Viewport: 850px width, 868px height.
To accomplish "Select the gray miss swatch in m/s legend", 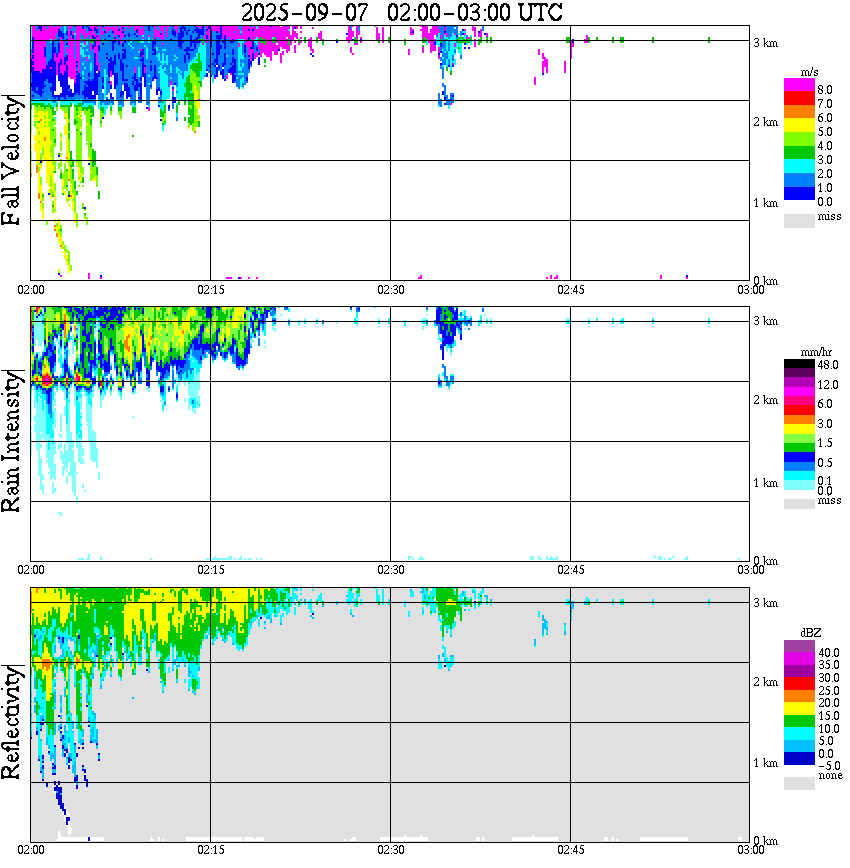I will [x=799, y=220].
